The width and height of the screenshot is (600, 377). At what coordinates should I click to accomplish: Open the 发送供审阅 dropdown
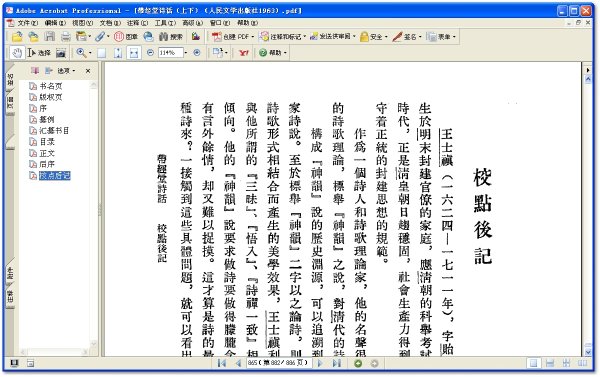click(333, 37)
